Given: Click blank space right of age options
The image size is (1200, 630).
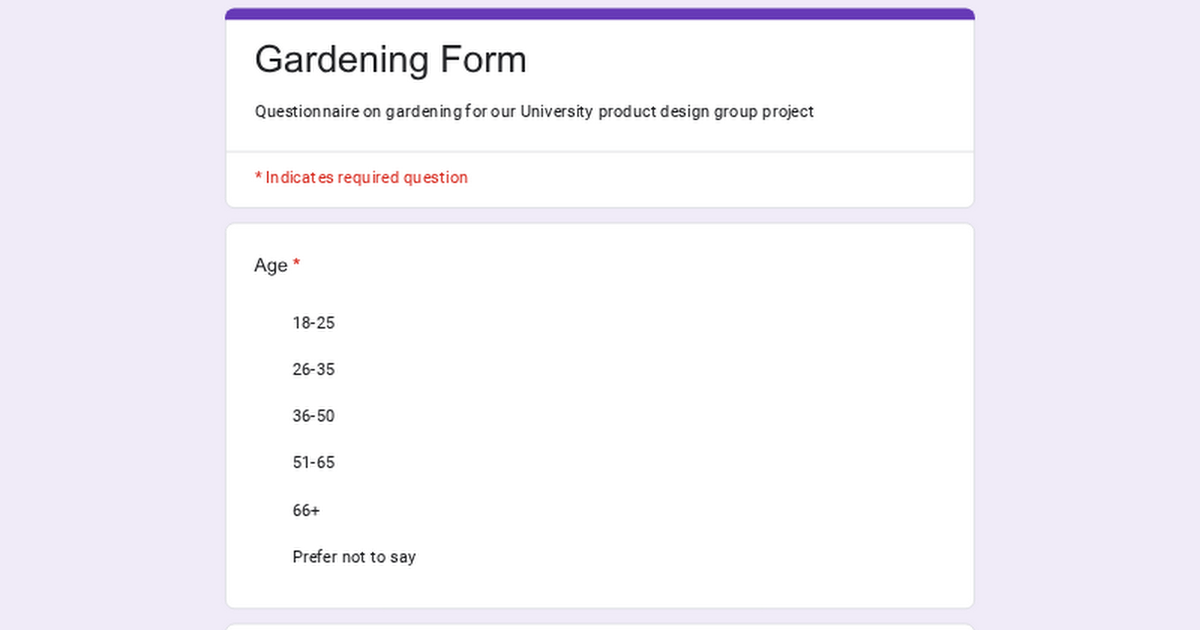Looking at the screenshot, I should click(x=700, y=440).
